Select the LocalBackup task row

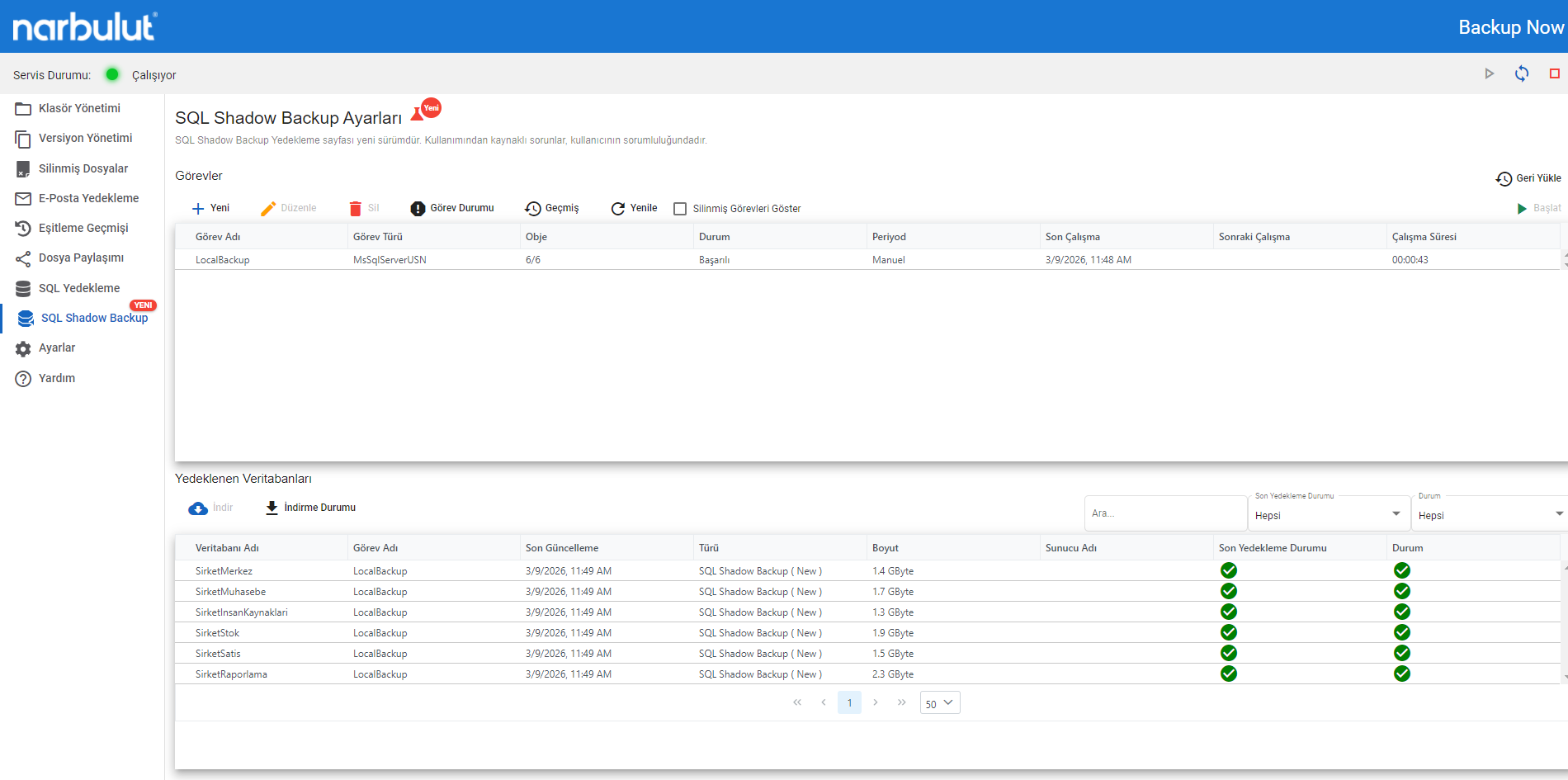click(x=223, y=260)
